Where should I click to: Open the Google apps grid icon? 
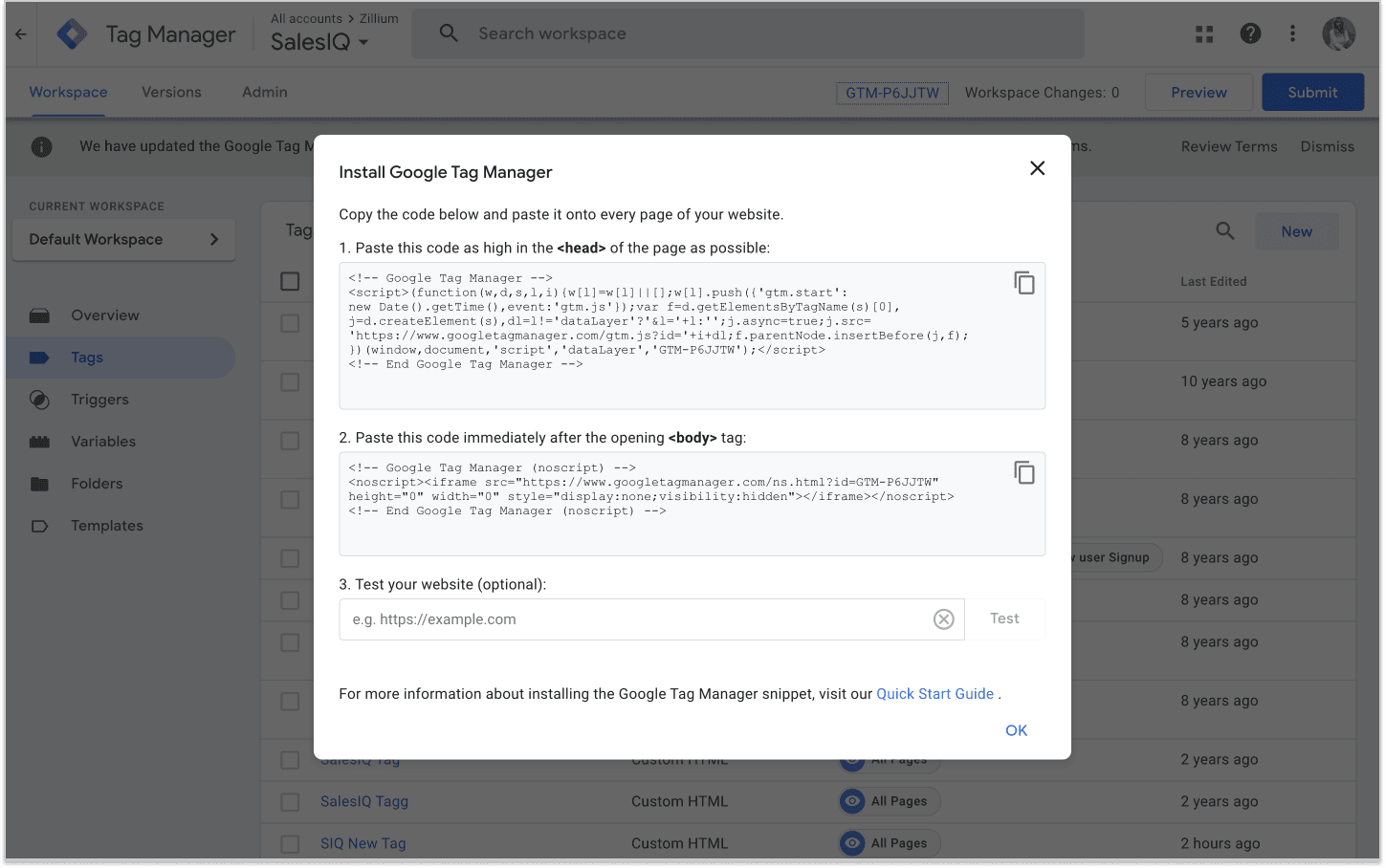pyautogui.click(x=1204, y=34)
